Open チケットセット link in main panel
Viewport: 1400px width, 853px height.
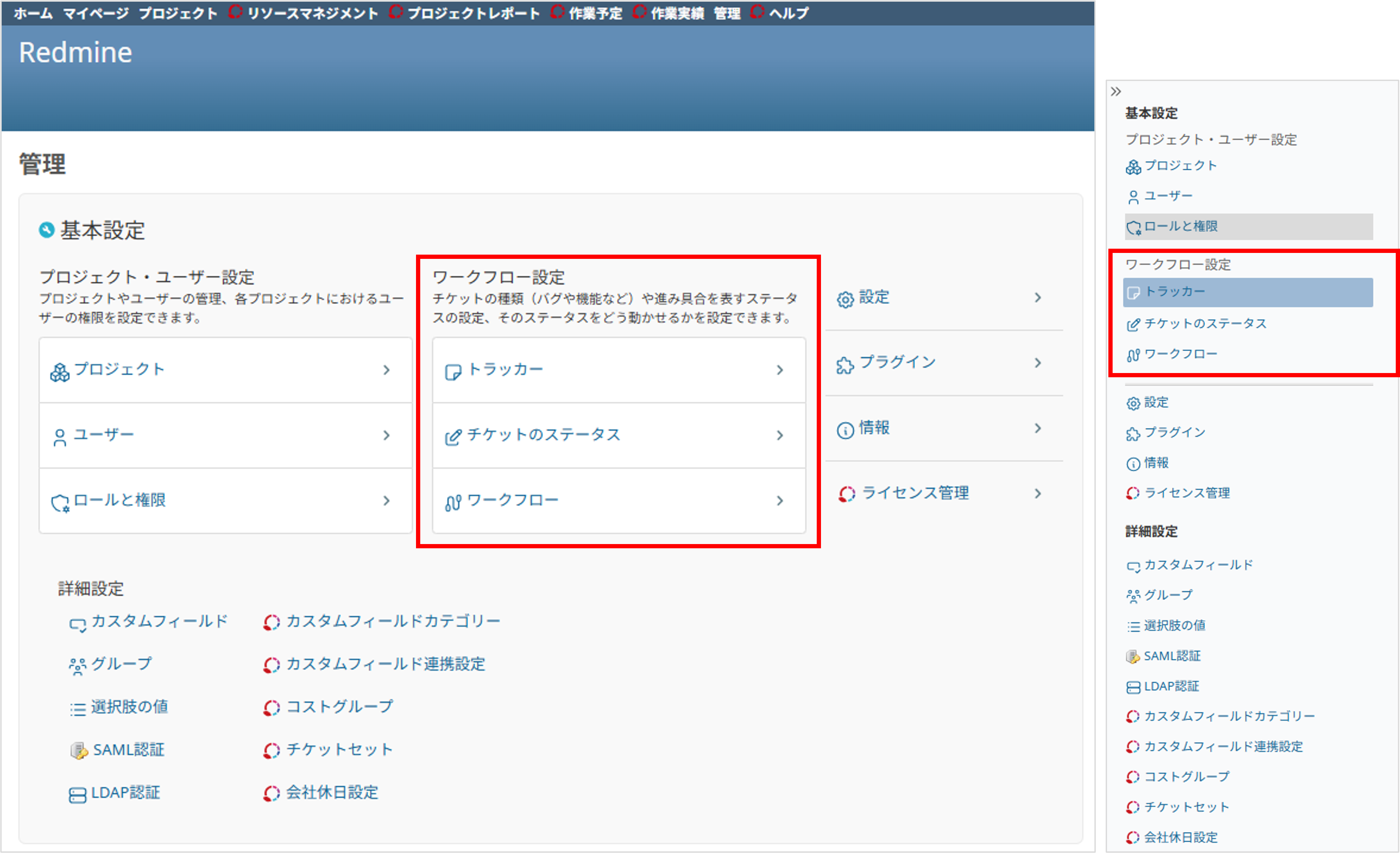point(339,749)
